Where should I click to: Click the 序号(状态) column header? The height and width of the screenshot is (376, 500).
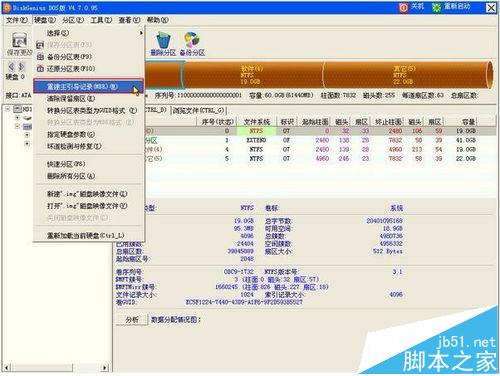pos(217,122)
